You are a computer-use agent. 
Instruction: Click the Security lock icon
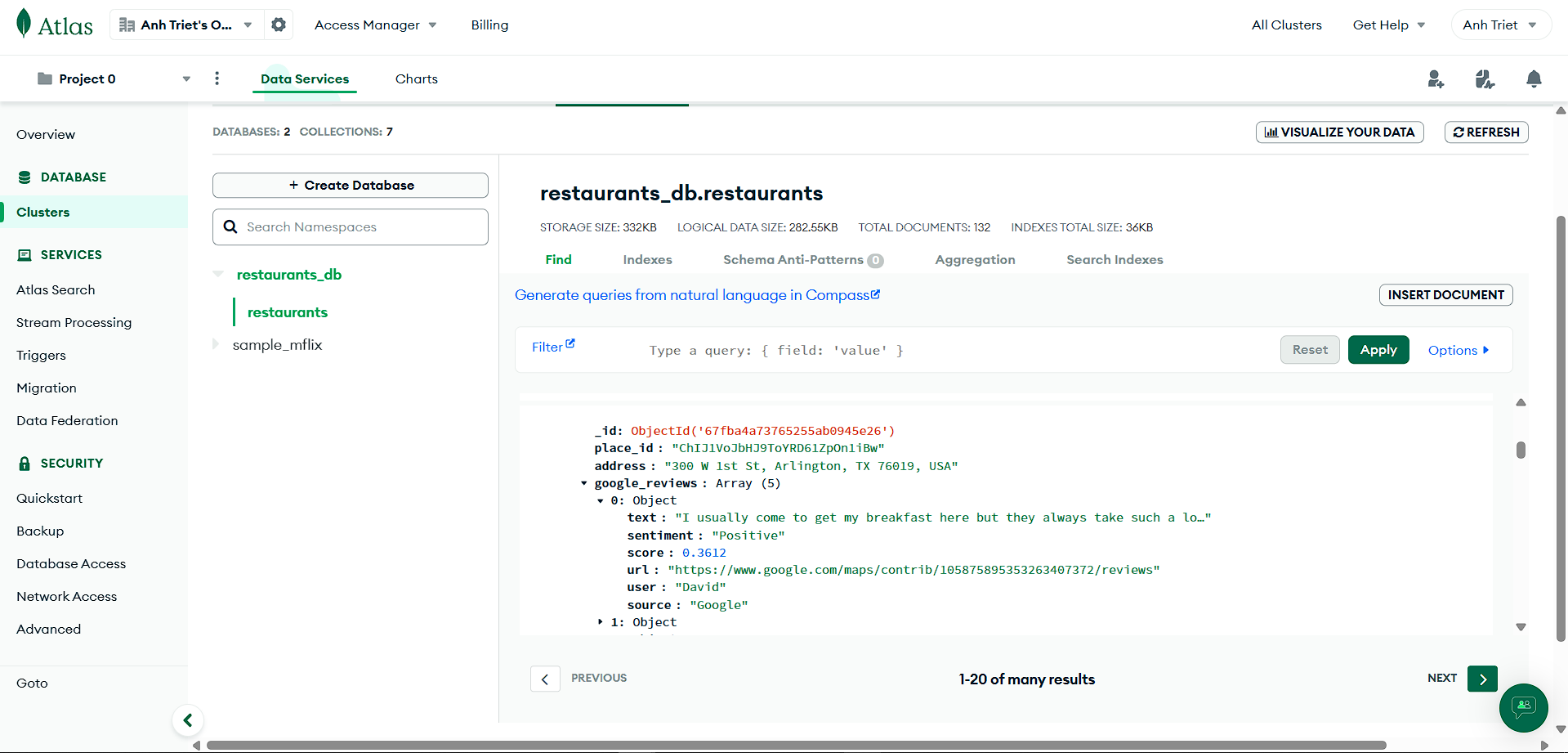25,464
